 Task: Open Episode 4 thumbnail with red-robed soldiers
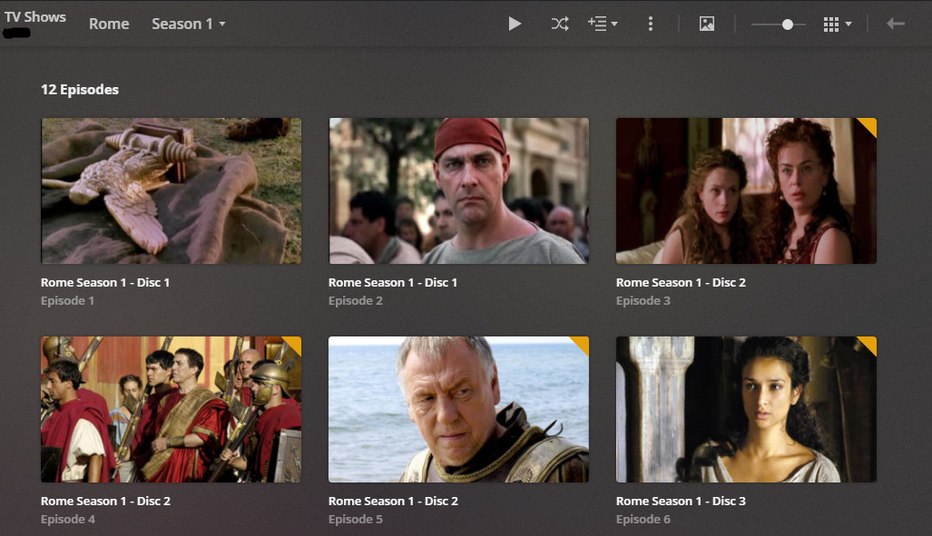click(x=171, y=409)
